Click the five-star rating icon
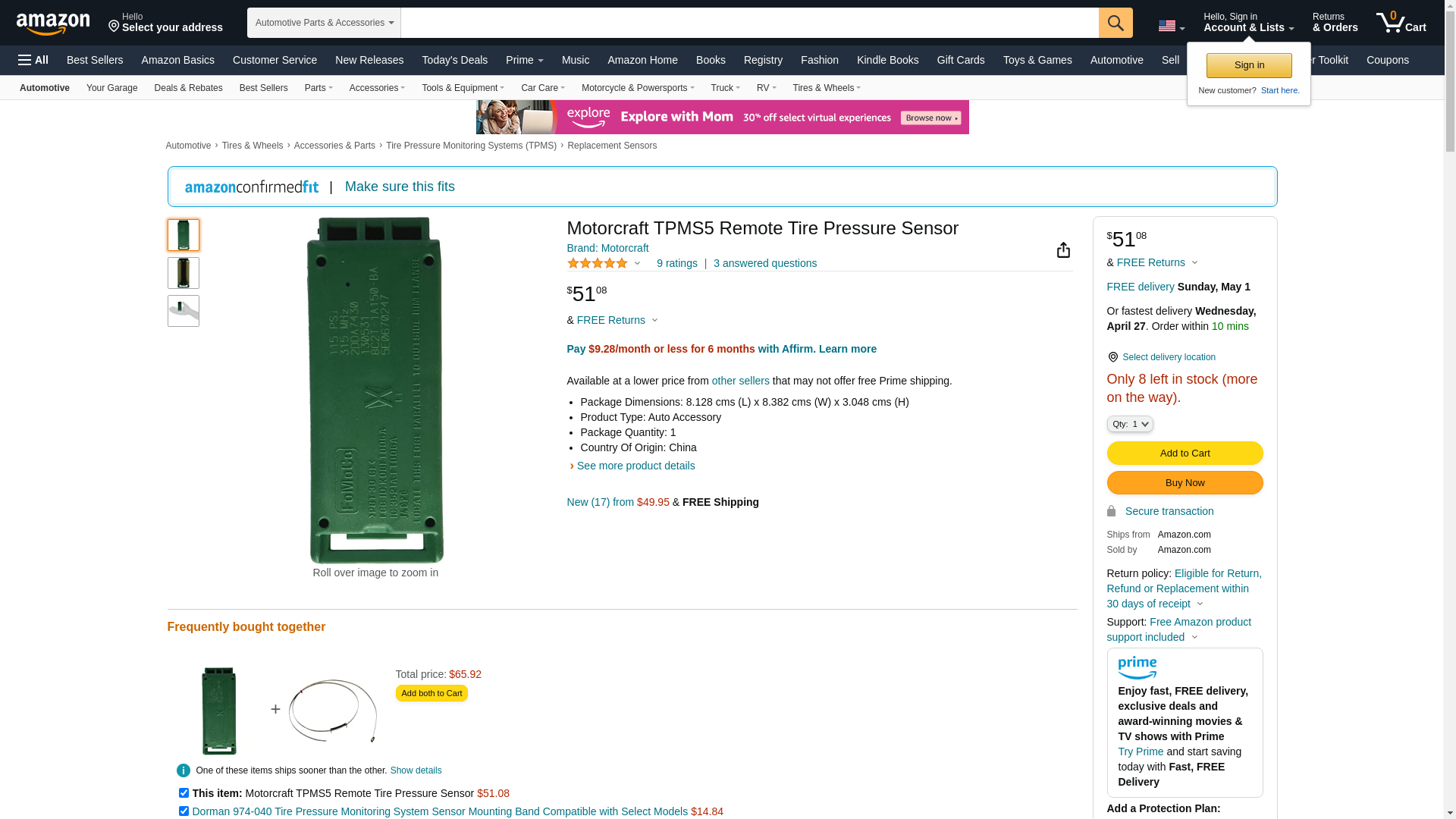Image resolution: width=1456 pixels, height=819 pixels. (x=598, y=263)
